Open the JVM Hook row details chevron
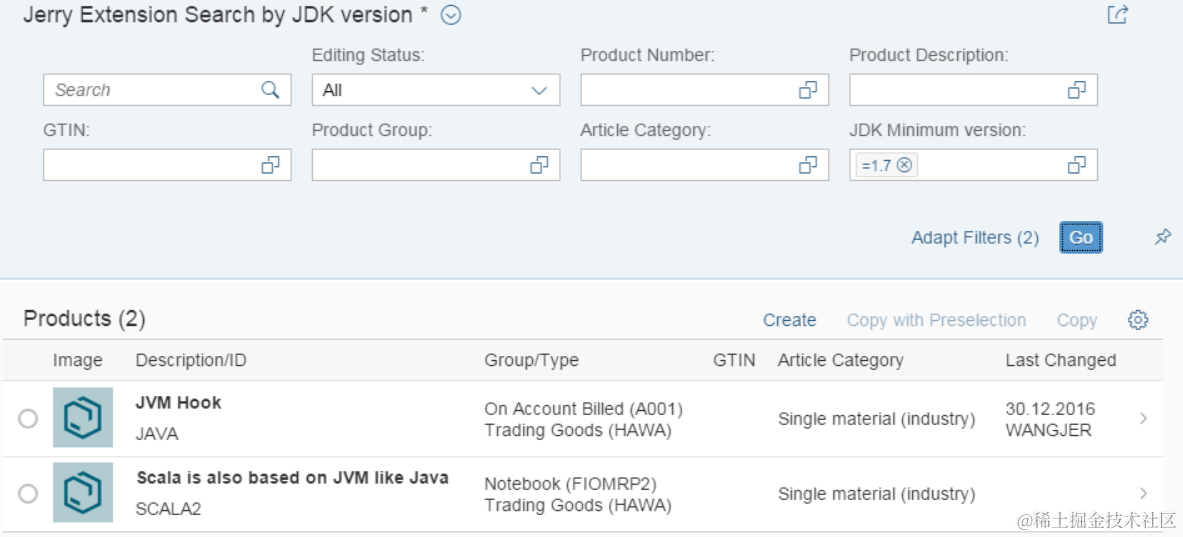The width and height of the screenshot is (1183, 537). coord(1143,418)
